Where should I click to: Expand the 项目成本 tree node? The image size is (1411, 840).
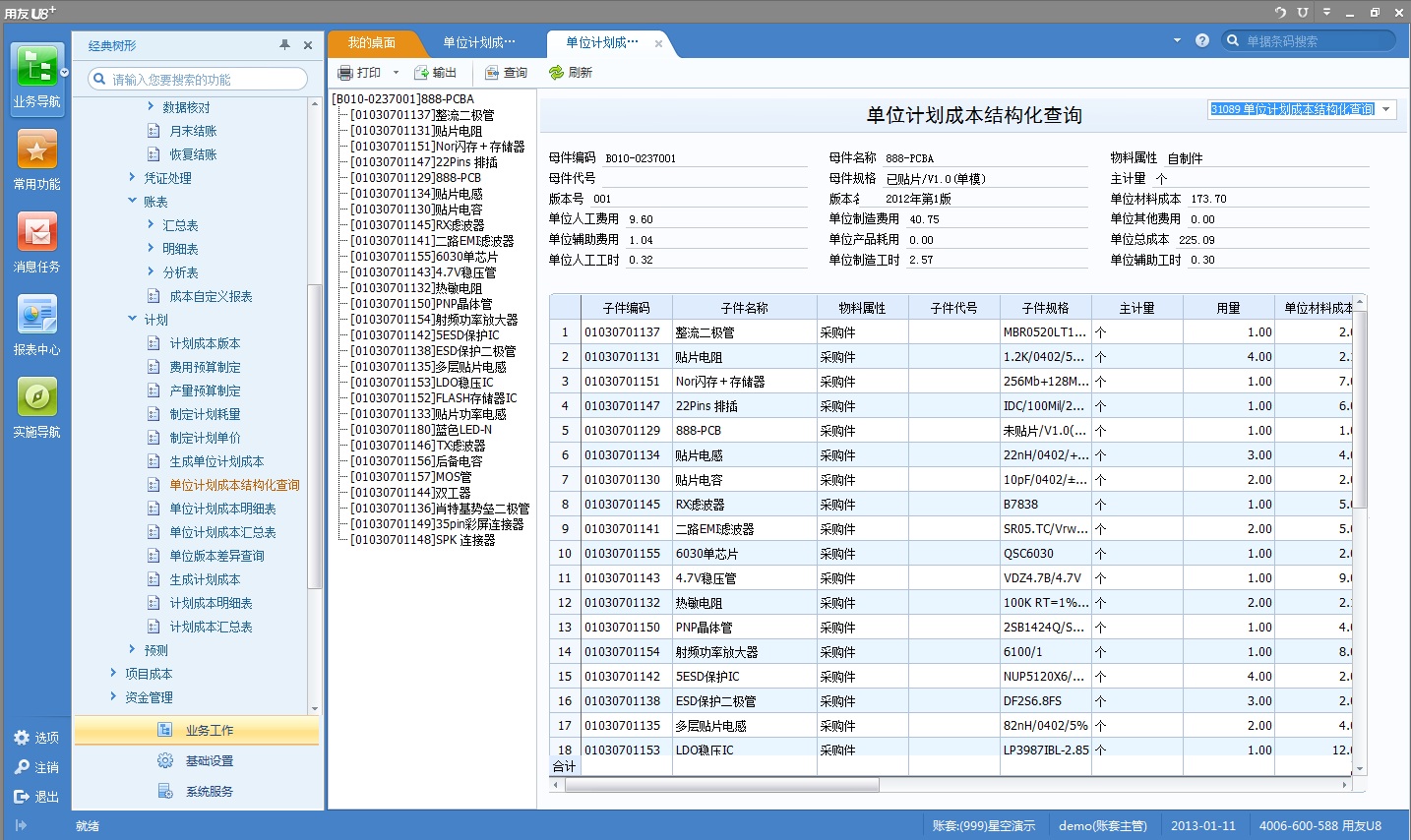click(113, 673)
